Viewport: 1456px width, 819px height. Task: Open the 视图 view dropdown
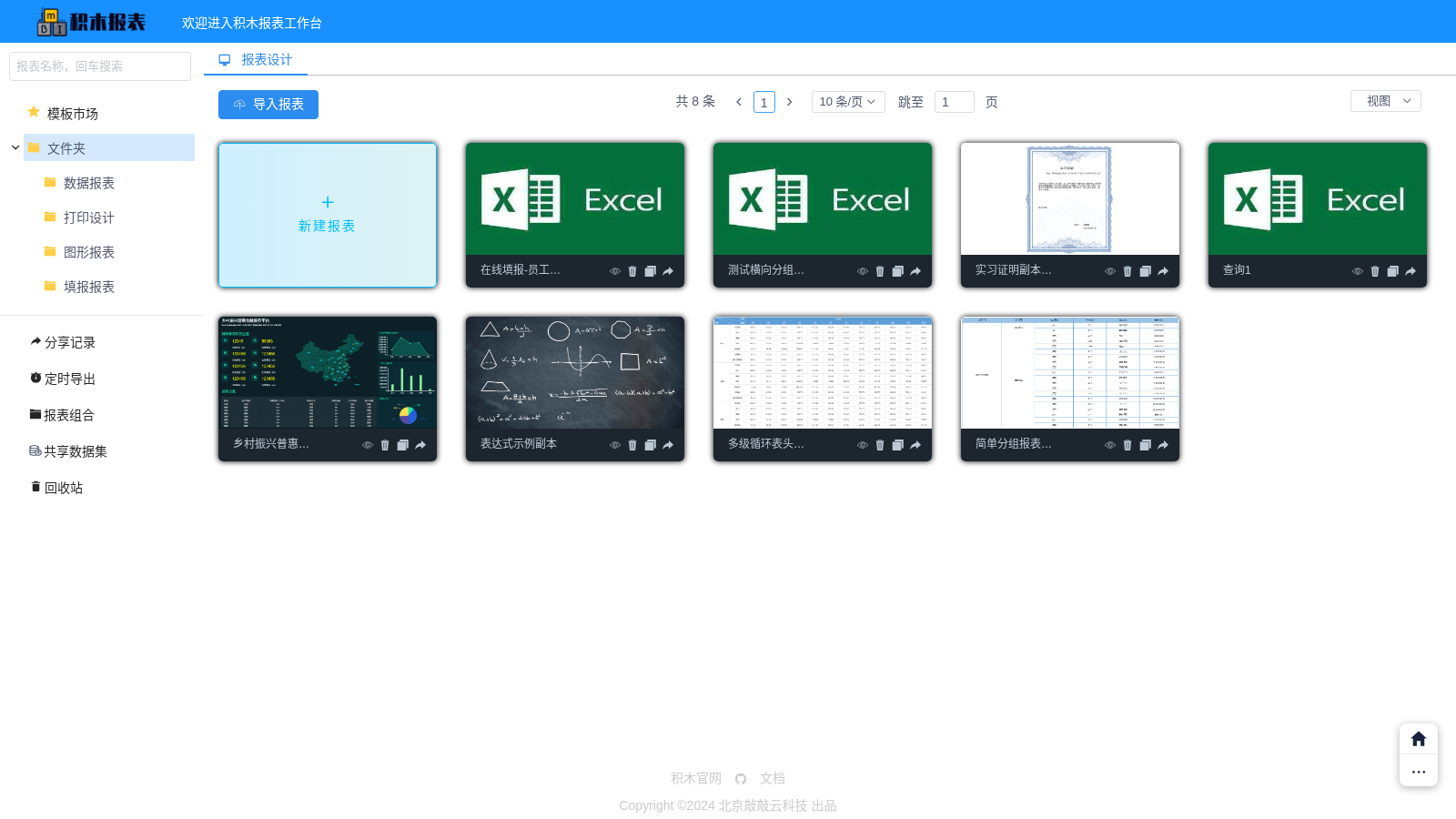pyautogui.click(x=1386, y=101)
